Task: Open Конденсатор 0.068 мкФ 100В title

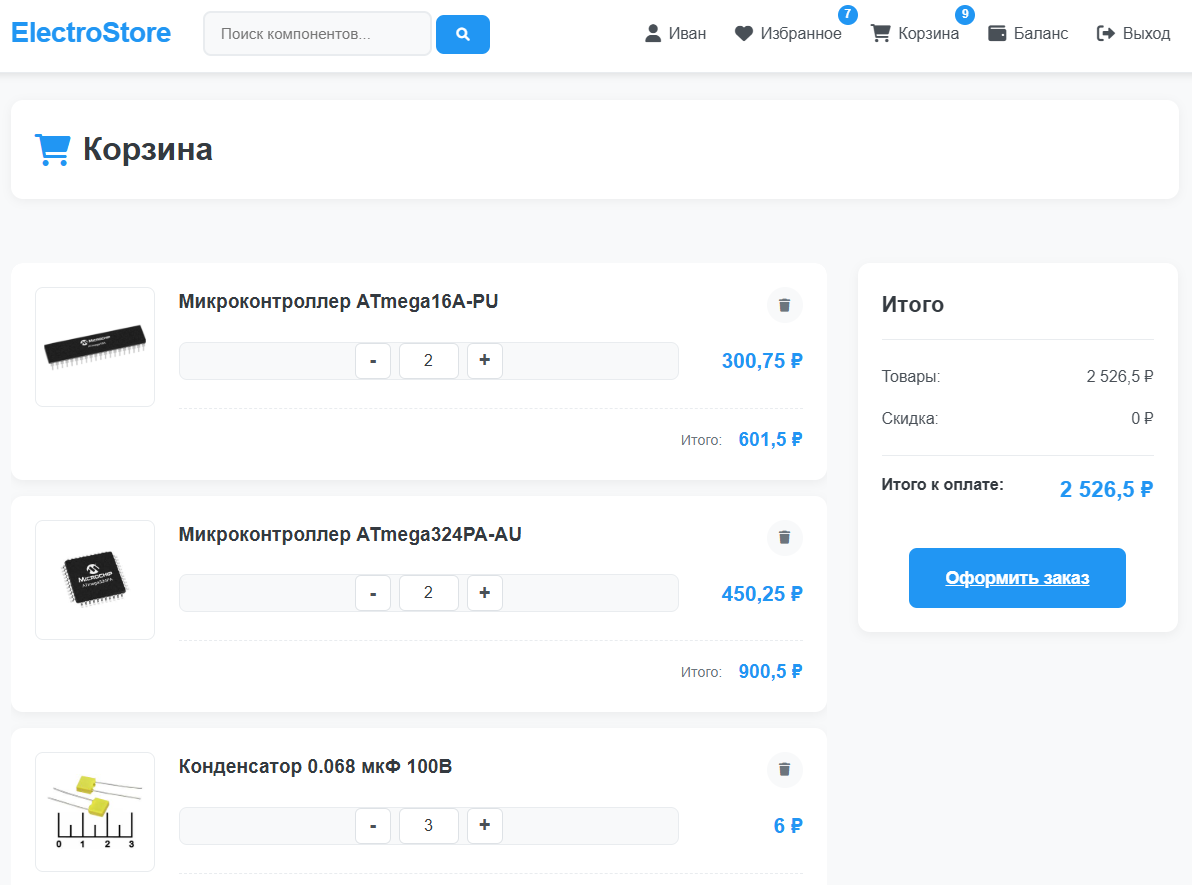Action: pos(315,766)
